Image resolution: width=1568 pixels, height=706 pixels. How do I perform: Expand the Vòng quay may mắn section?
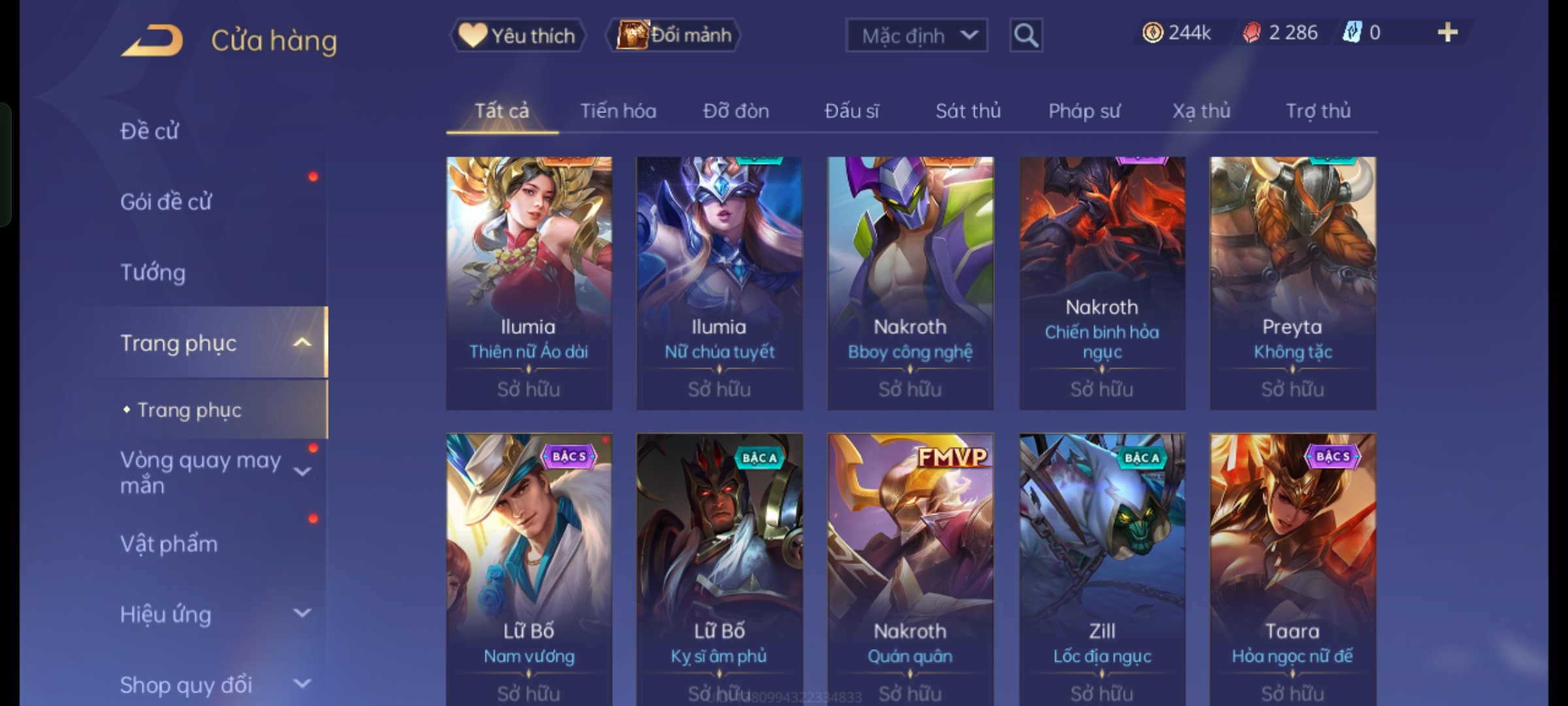(302, 471)
